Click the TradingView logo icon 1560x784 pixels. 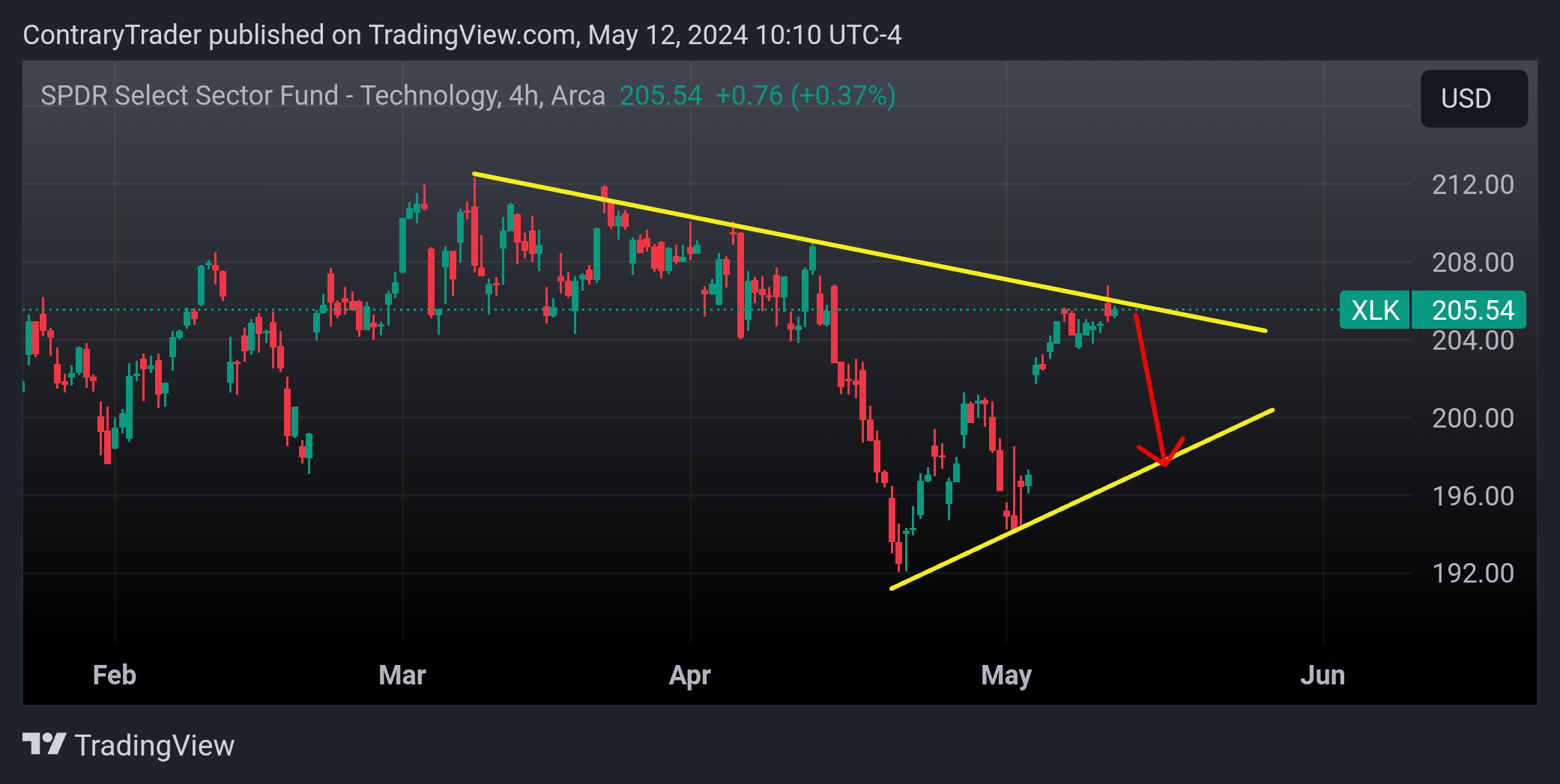coord(44,744)
